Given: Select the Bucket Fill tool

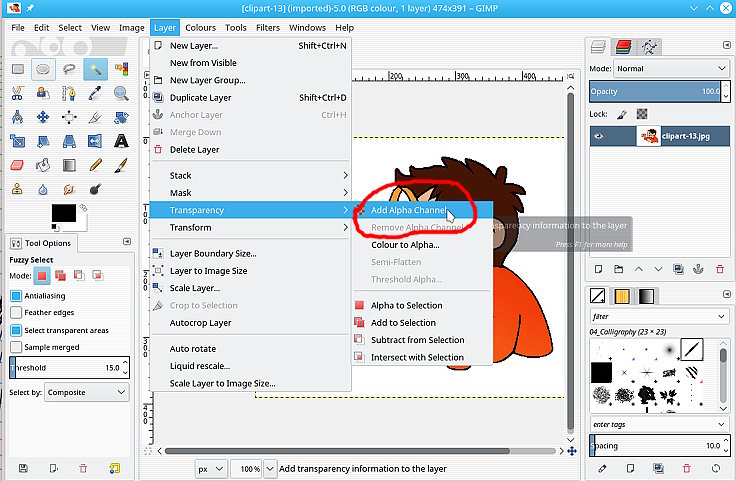Looking at the screenshot, I should point(43,165).
